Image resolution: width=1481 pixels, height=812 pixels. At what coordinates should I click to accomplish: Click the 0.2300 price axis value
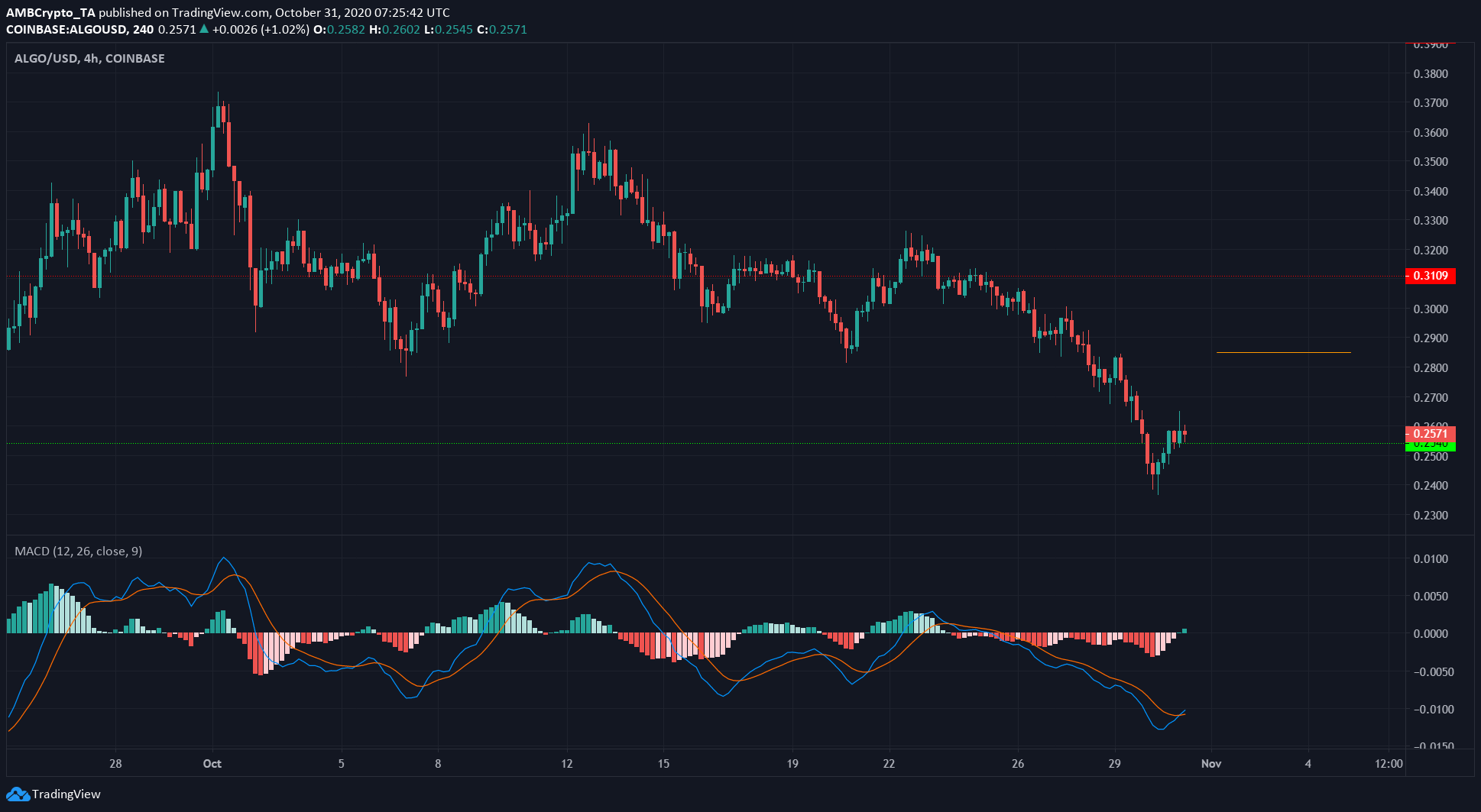[1431, 516]
